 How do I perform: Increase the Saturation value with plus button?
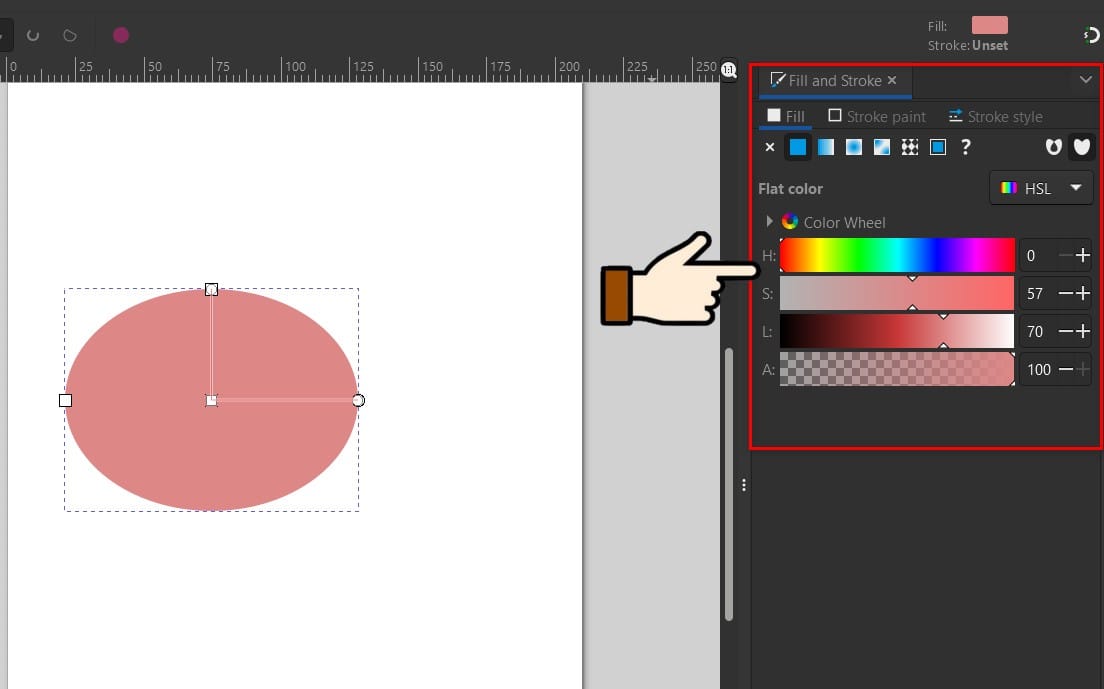[x=1082, y=293]
